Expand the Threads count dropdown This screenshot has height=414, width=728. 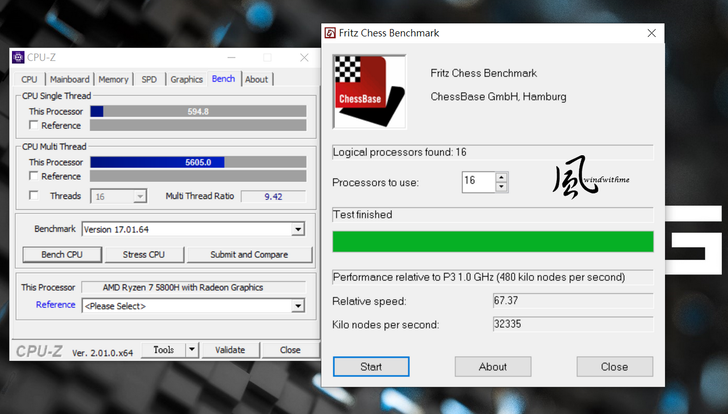coord(139,196)
